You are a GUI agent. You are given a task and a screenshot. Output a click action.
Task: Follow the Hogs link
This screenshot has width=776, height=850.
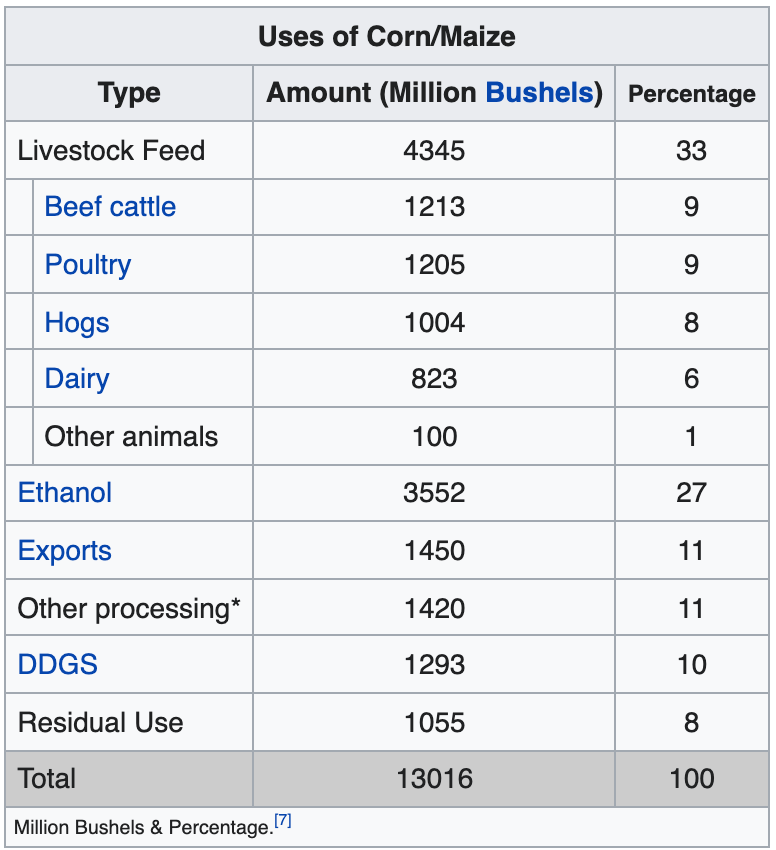pyautogui.click(x=77, y=322)
